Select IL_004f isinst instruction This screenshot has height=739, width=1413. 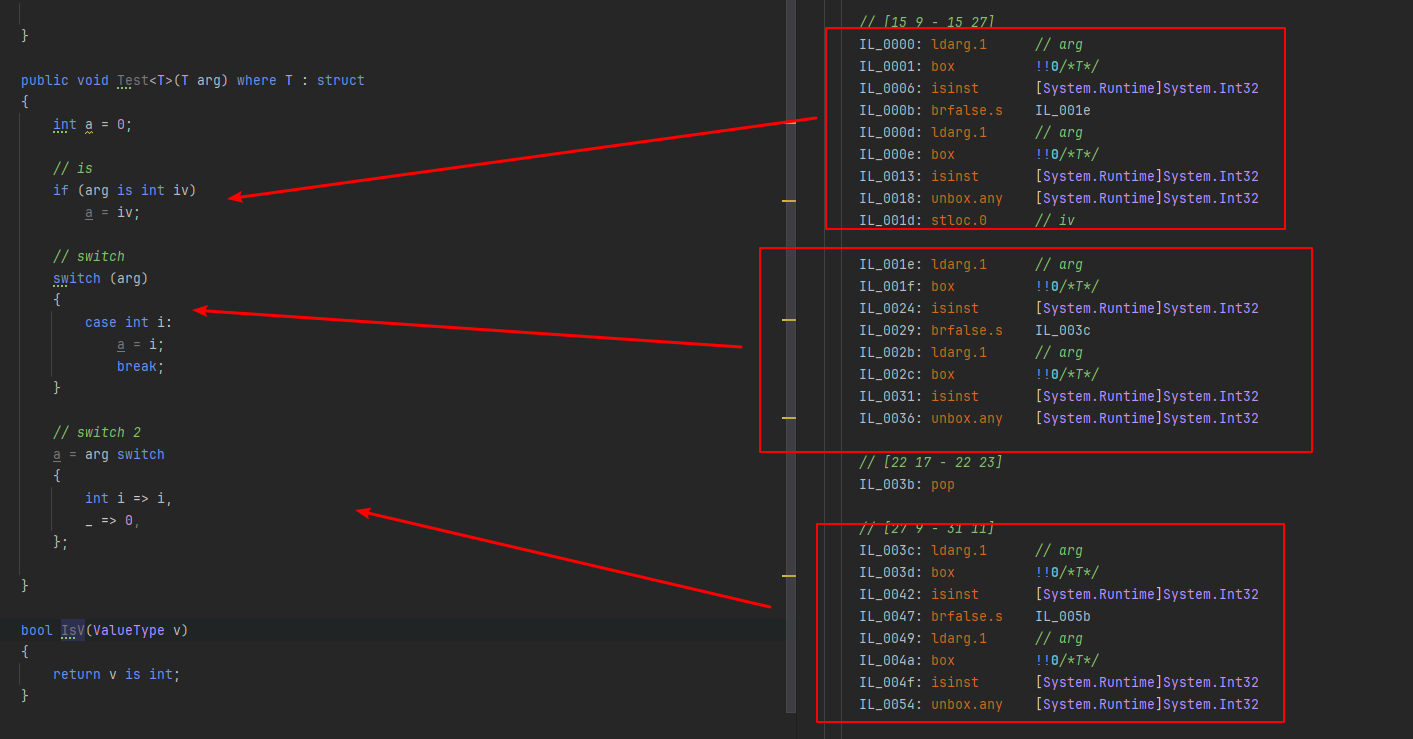(x=1058, y=682)
